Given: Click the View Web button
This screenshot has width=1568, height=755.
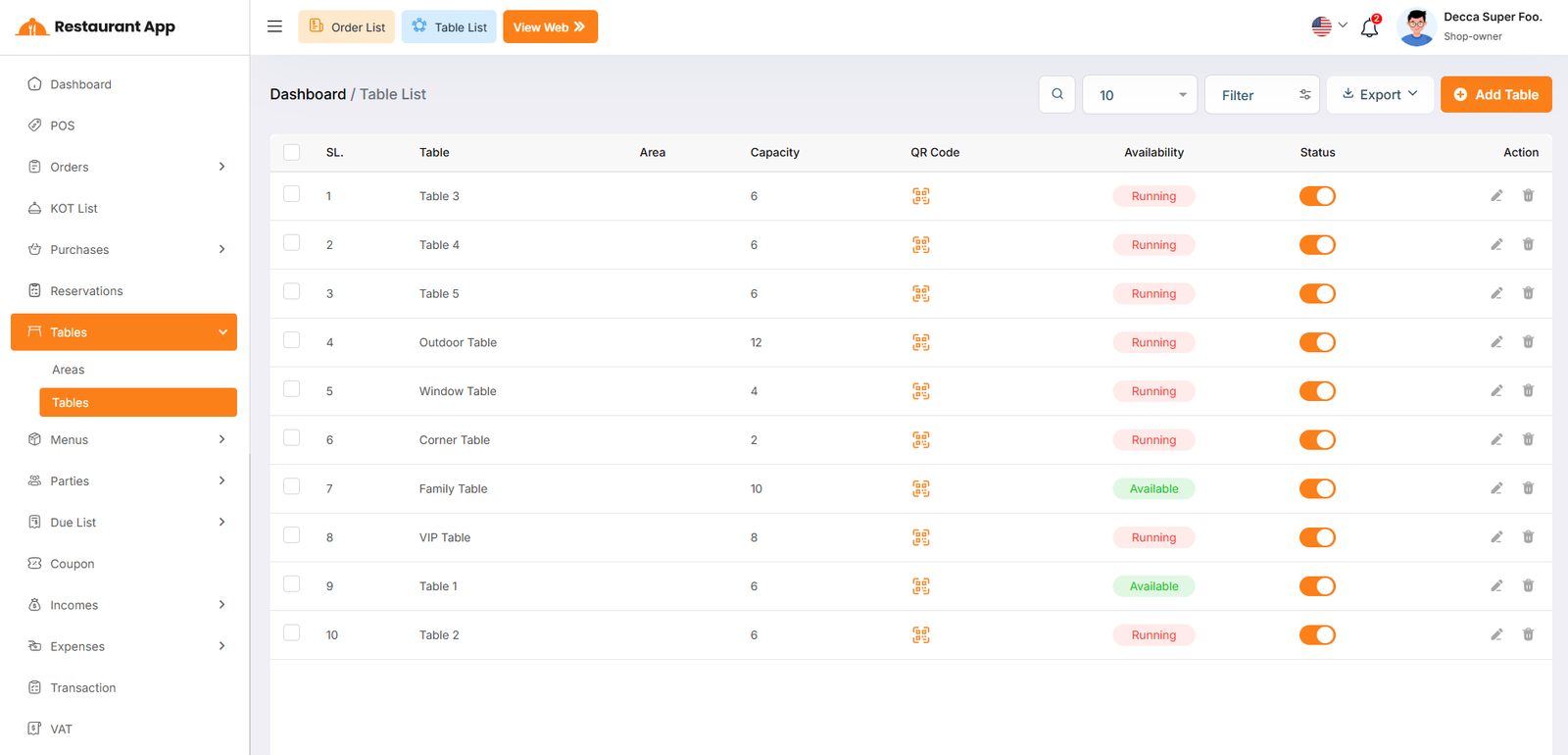Looking at the screenshot, I should pyautogui.click(x=549, y=27).
